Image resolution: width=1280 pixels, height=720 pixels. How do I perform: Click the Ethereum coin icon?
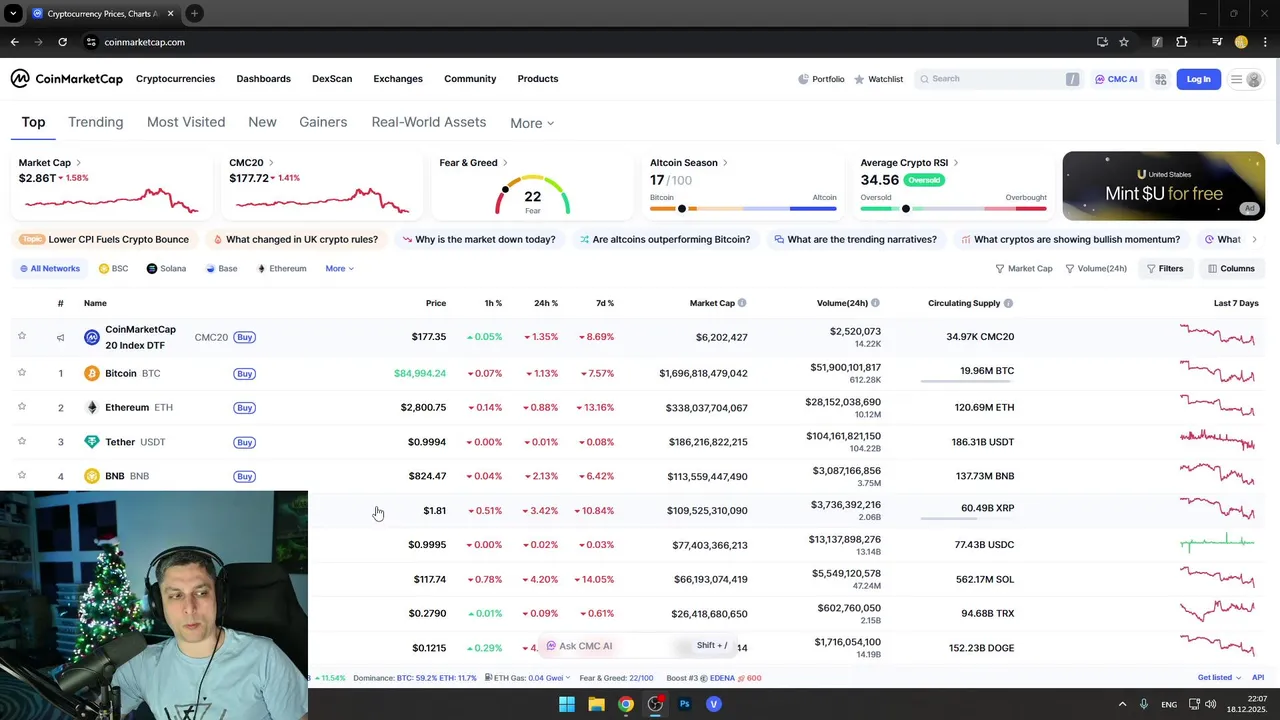pyautogui.click(x=92, y=408)
